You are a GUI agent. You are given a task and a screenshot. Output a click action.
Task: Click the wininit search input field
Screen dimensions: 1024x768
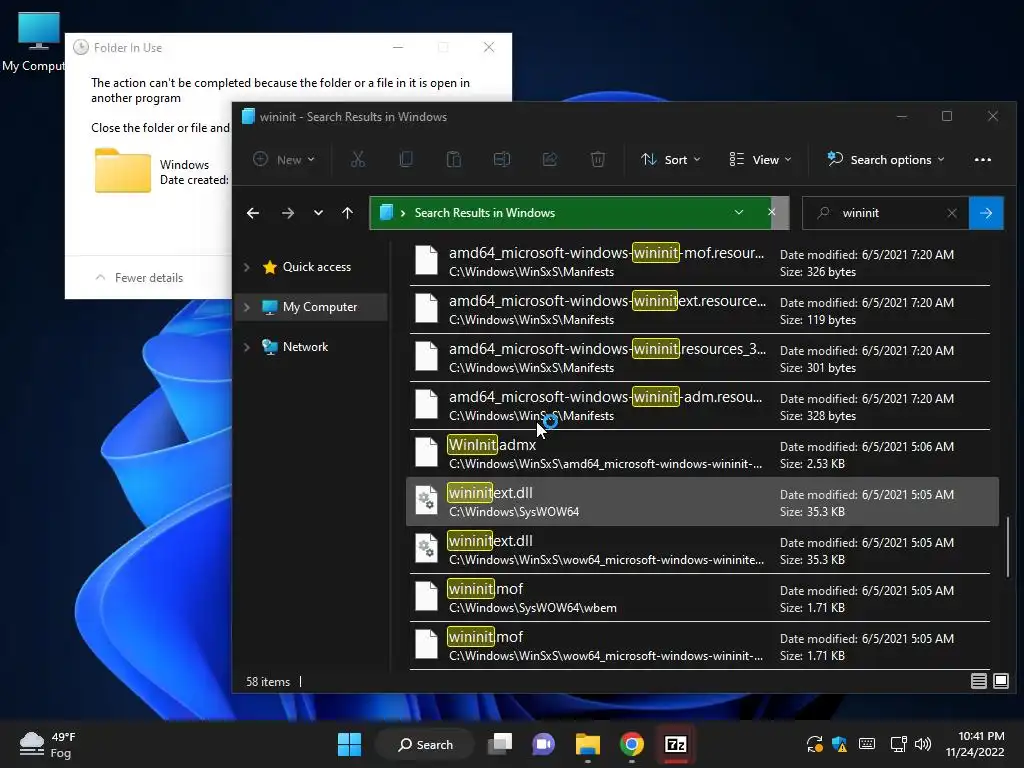(887, 213)
